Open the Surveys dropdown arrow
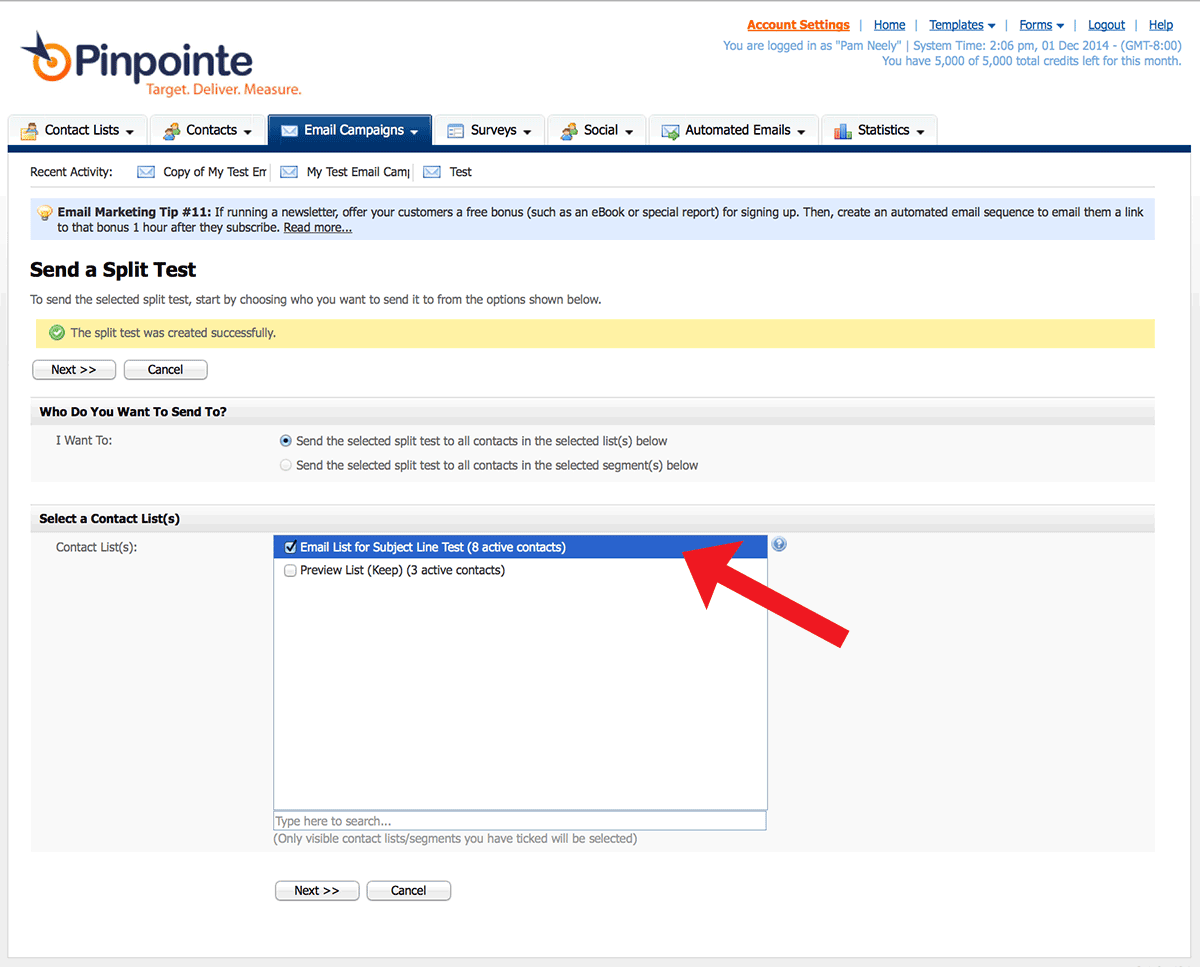1200x967 pixels. 527,132
